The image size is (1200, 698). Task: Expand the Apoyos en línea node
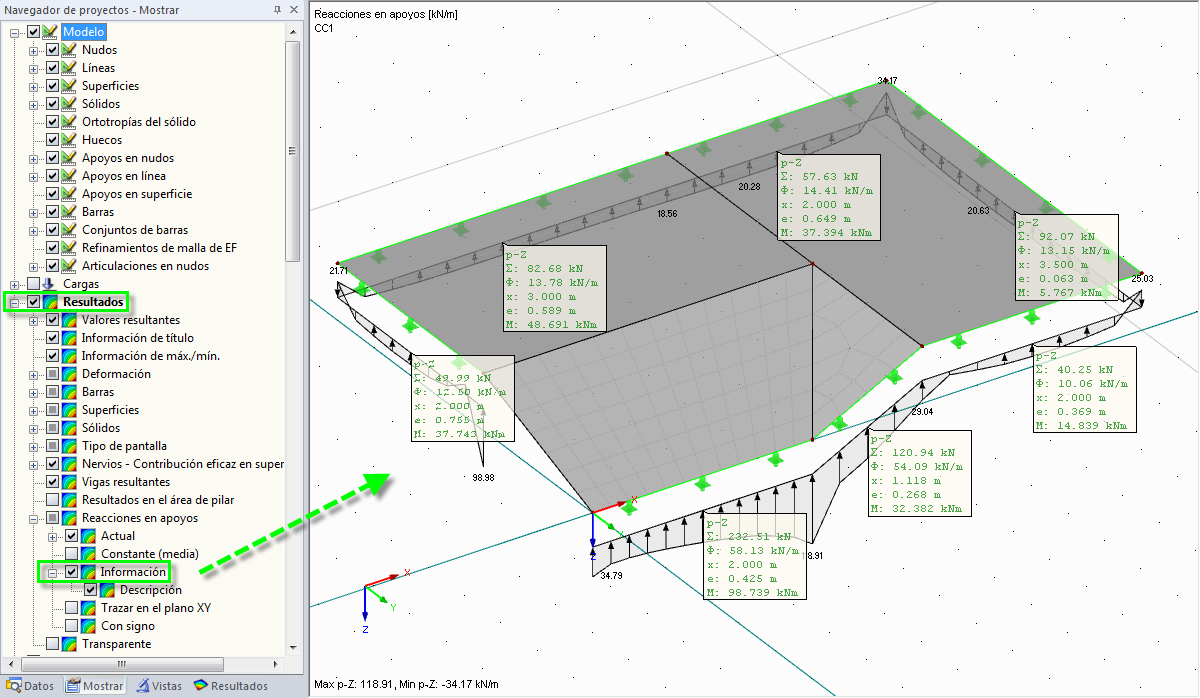[x=34, y=176]
